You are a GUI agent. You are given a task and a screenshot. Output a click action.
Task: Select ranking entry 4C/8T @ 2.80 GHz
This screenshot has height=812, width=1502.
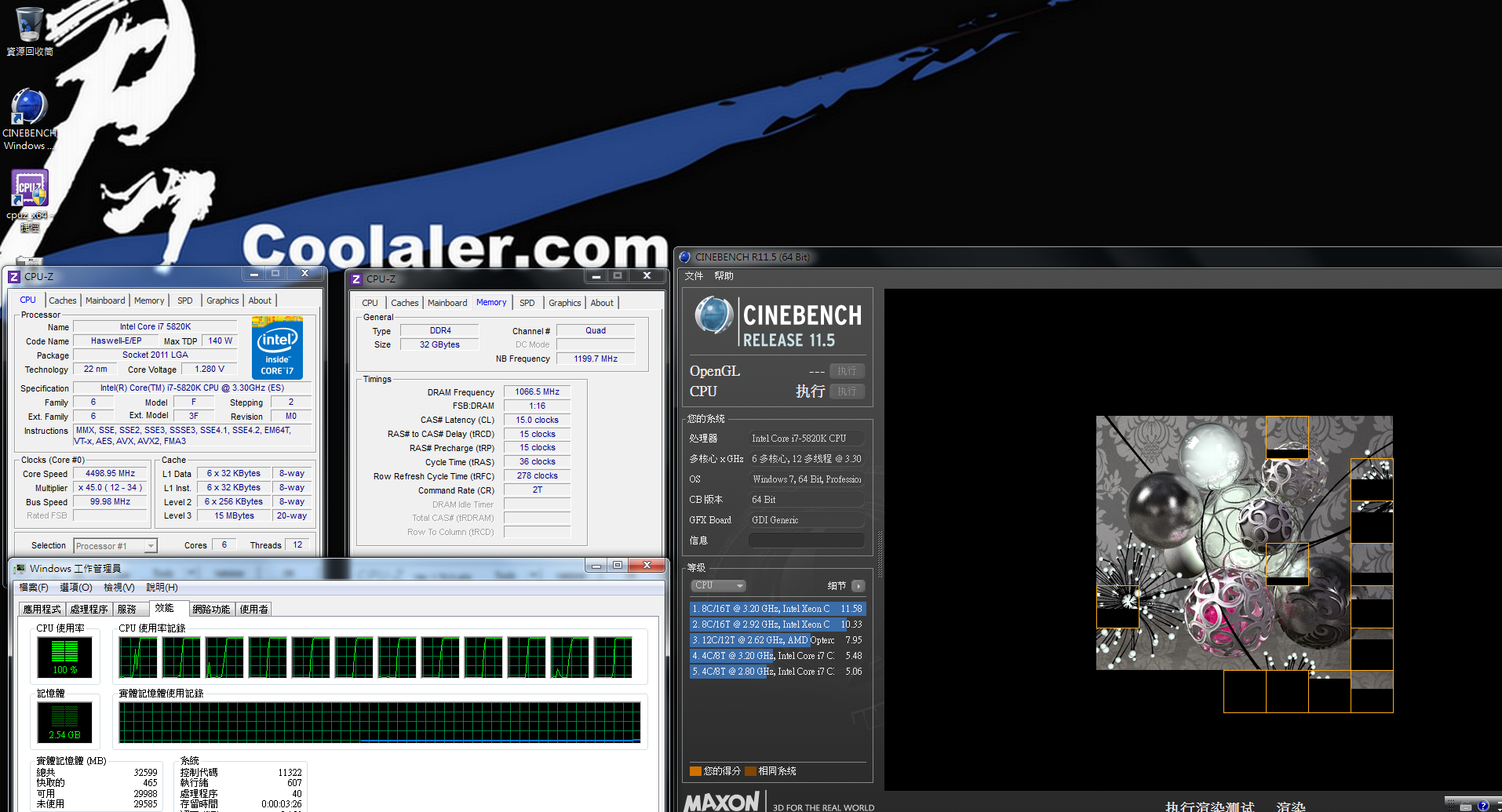[778, 672]
